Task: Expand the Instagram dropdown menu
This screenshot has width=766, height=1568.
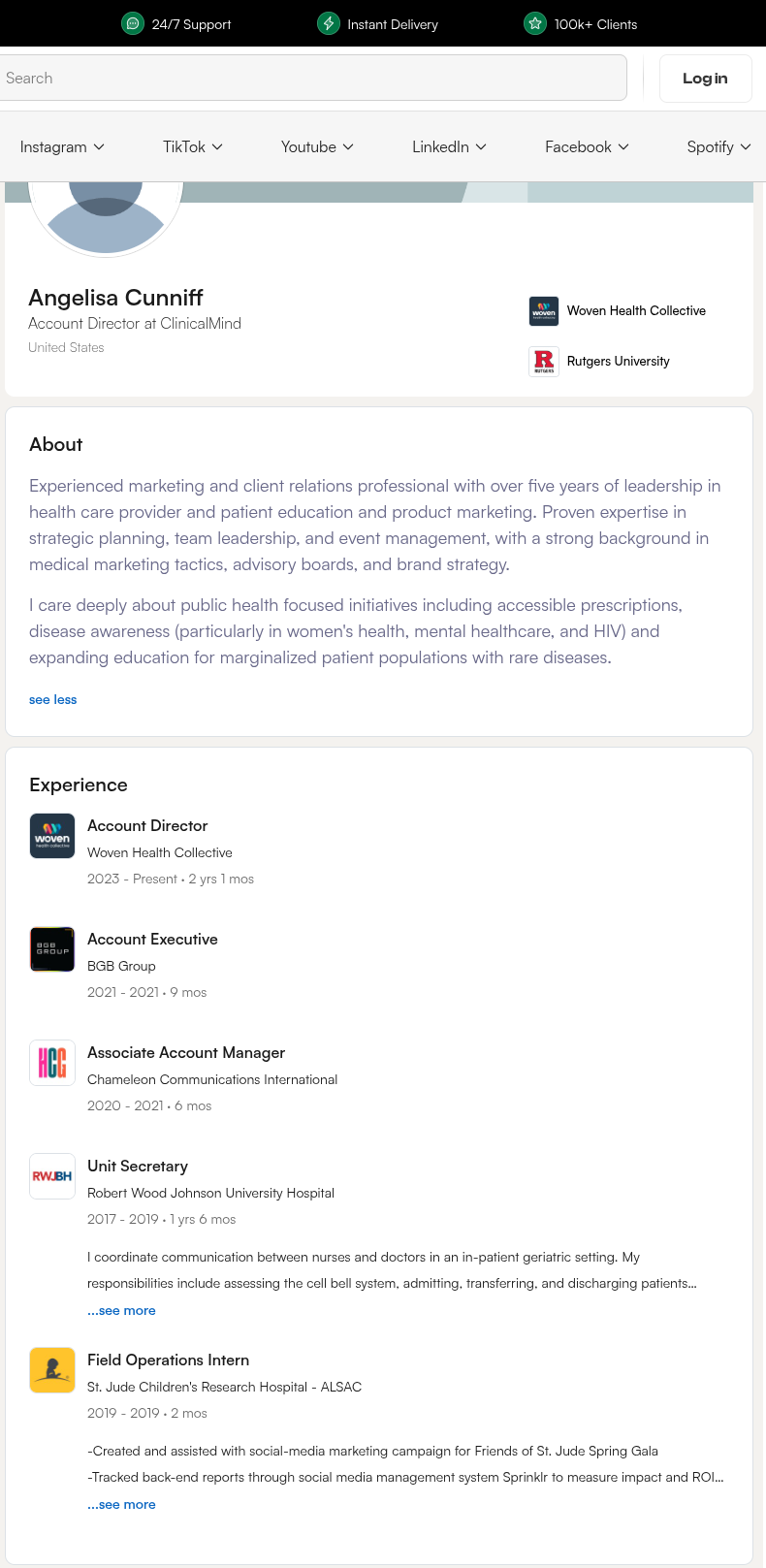Action: (x=62, y=146)
